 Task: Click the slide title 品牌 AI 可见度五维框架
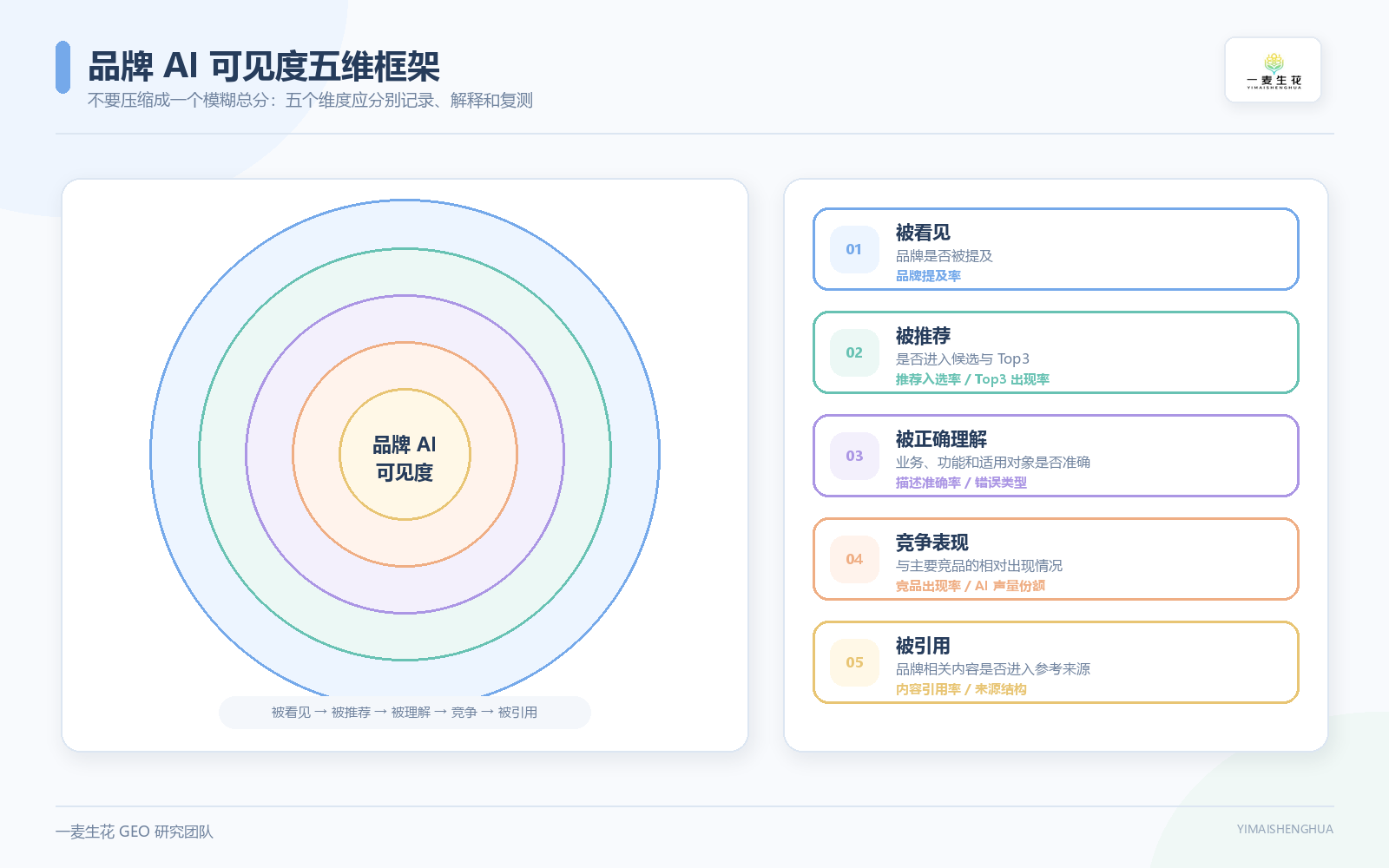coord(264,66)
